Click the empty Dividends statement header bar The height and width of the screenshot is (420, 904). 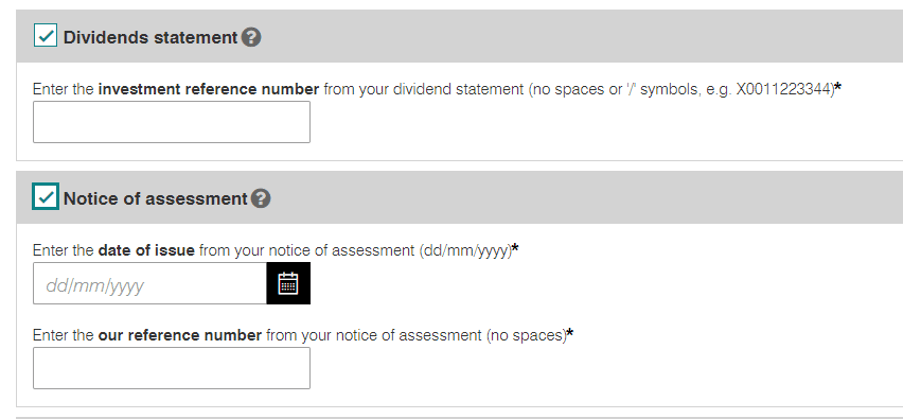(x=577, y=37)
